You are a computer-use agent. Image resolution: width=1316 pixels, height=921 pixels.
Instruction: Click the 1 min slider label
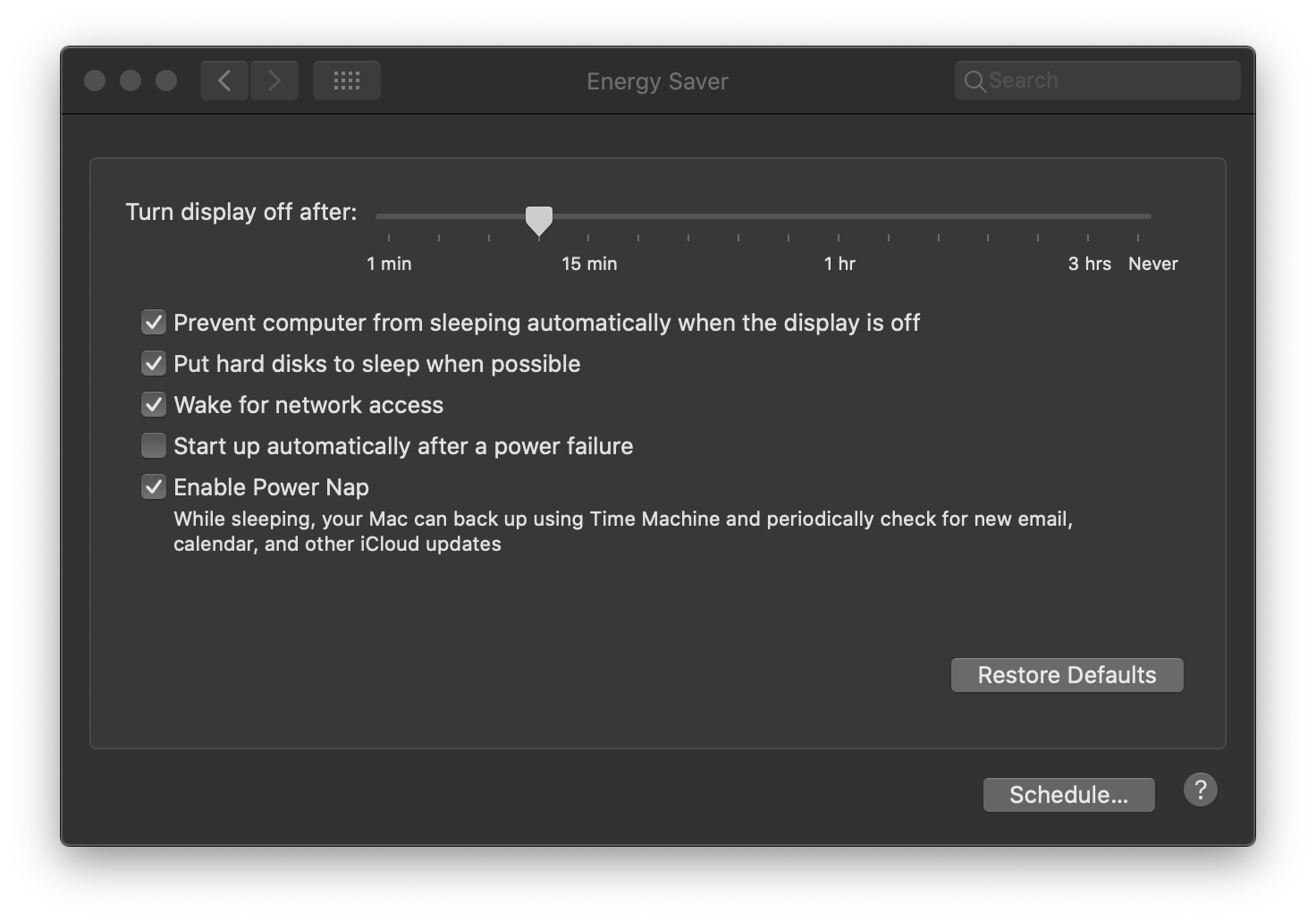click(x=388, y=264)
